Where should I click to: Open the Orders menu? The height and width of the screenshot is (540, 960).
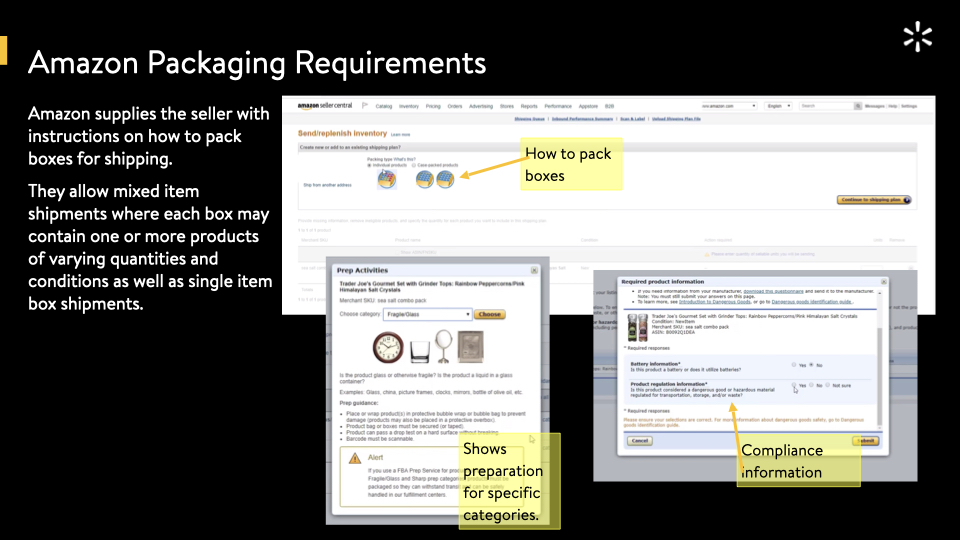coord(455,106)
